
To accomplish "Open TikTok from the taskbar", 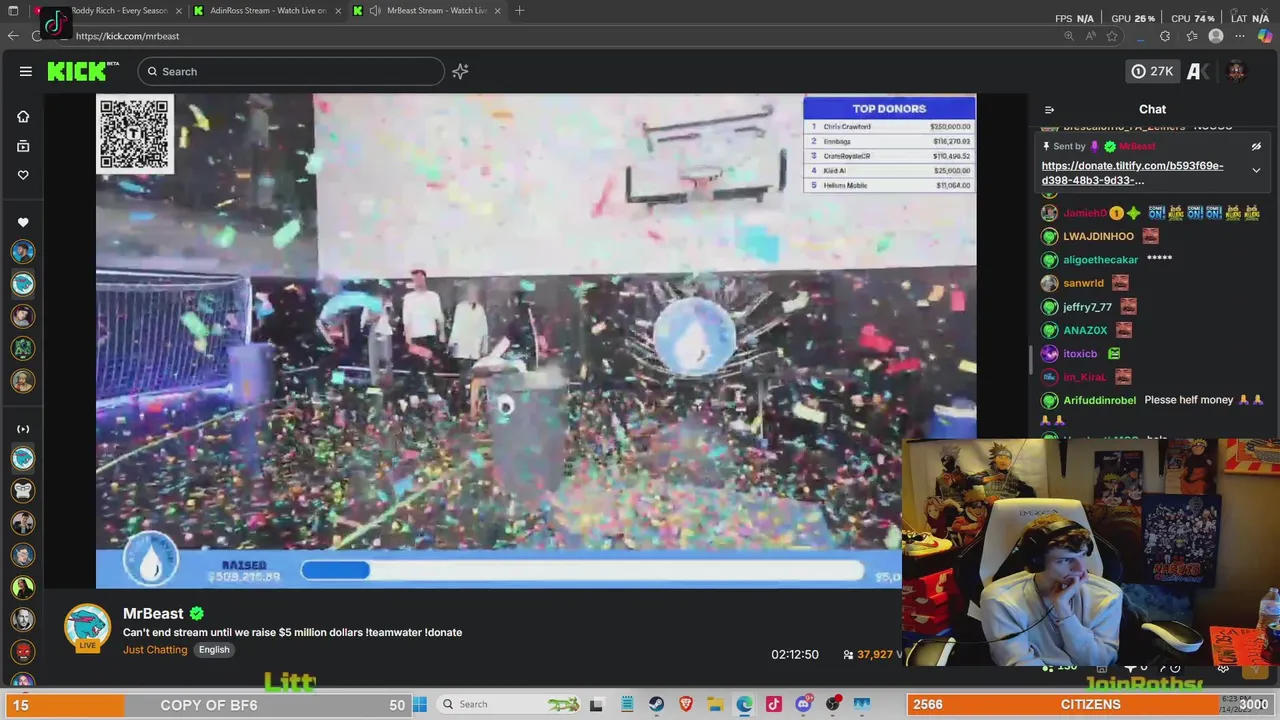I will tap(773, 704).
